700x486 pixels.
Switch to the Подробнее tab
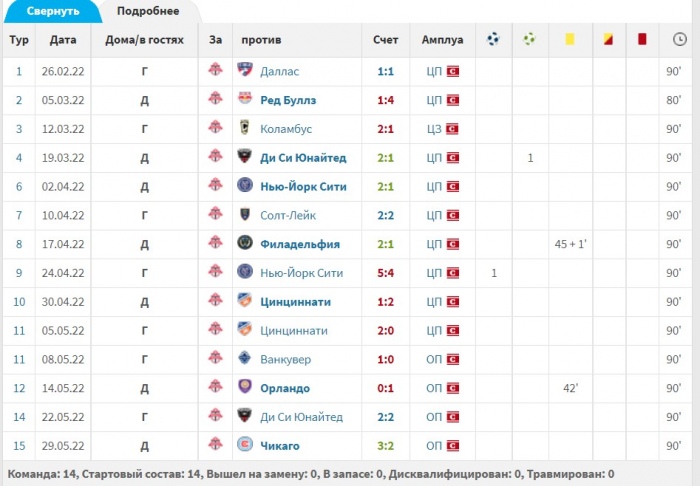[x=148, y=11]
